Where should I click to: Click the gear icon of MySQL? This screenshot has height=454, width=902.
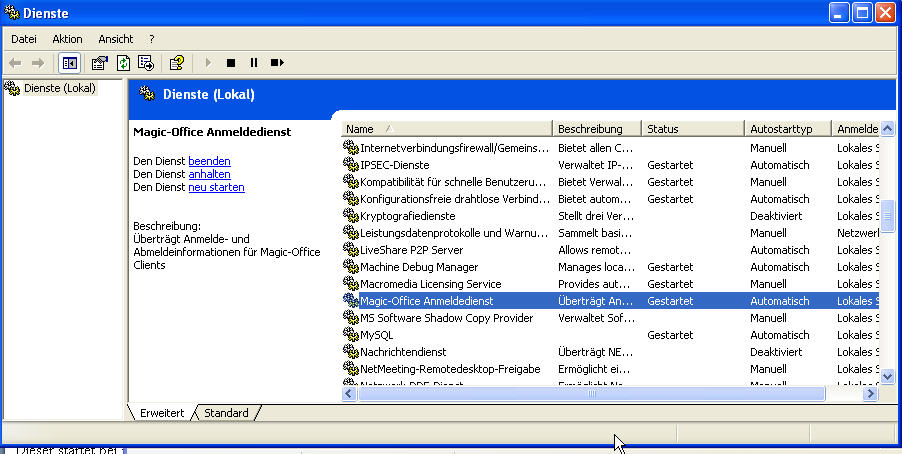coord(351,335)
